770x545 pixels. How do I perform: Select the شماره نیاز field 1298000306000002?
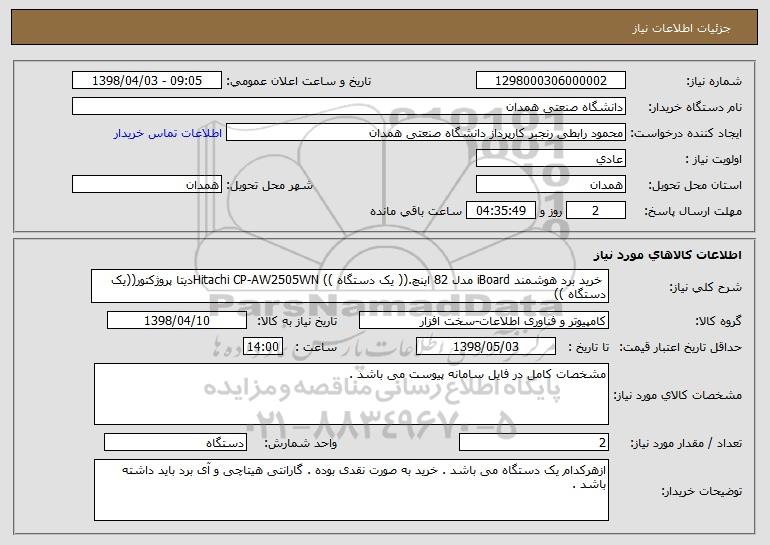(x=550, y=80)
